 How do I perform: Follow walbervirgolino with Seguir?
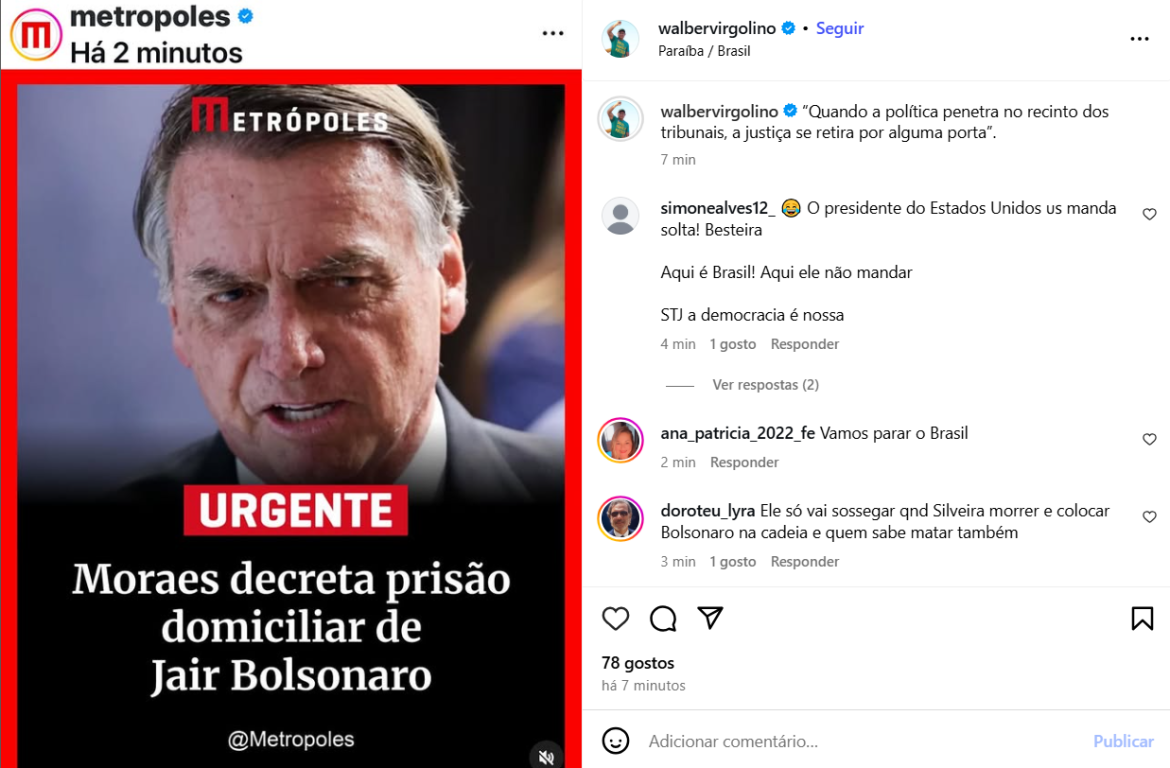coord(839,28)
